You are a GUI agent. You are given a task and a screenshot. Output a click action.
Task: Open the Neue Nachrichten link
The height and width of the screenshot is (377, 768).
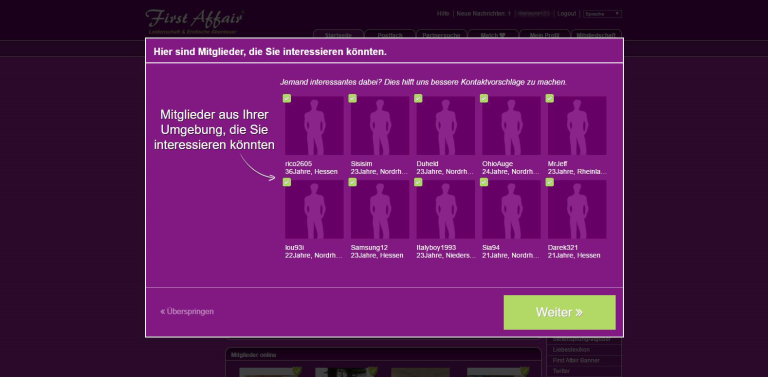pyautogui.click(x=483, y=14)
